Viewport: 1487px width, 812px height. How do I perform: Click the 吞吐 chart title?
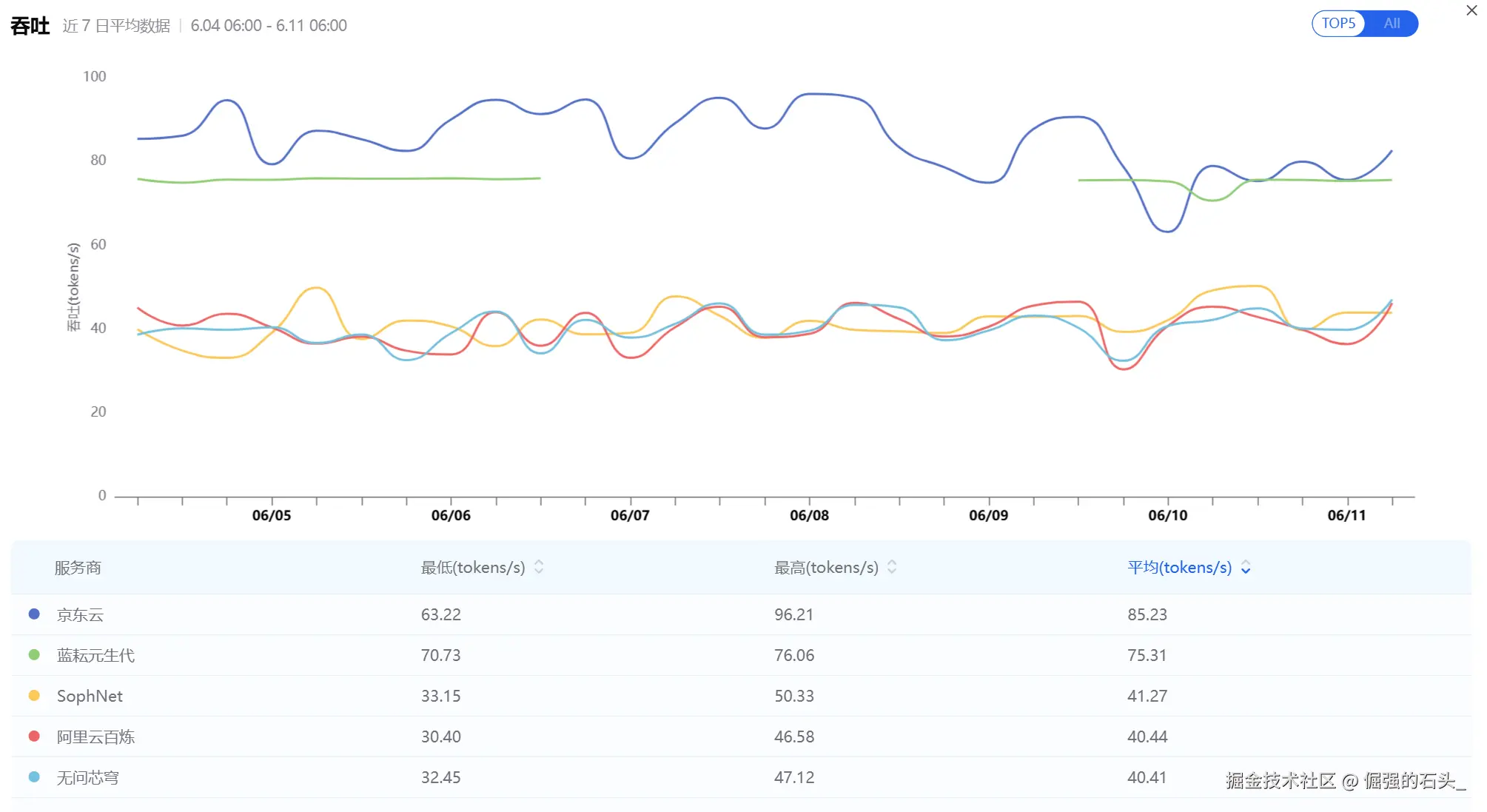(30, 26)
